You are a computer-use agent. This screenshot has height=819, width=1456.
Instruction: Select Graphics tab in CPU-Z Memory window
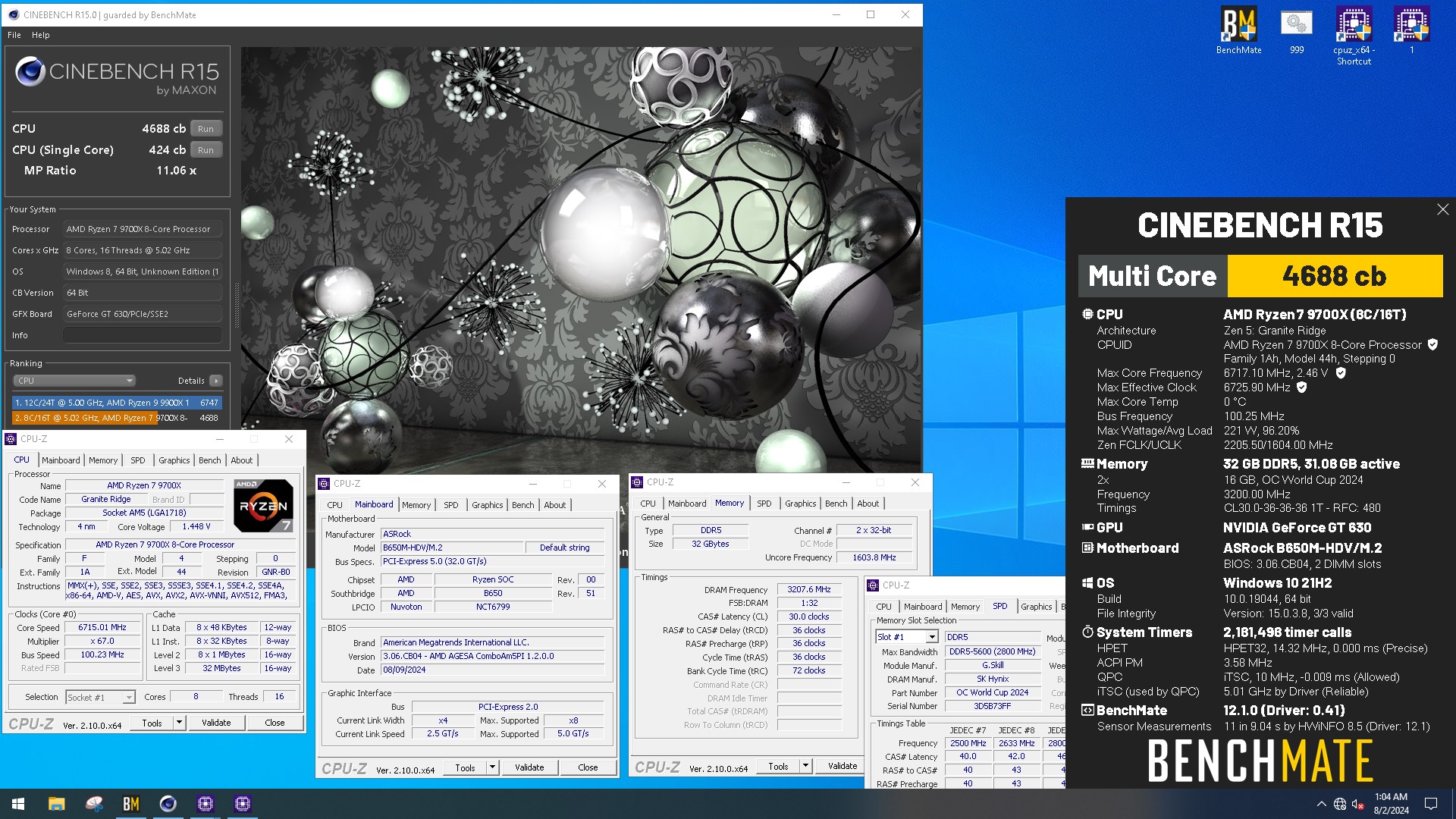click(801, 504)
